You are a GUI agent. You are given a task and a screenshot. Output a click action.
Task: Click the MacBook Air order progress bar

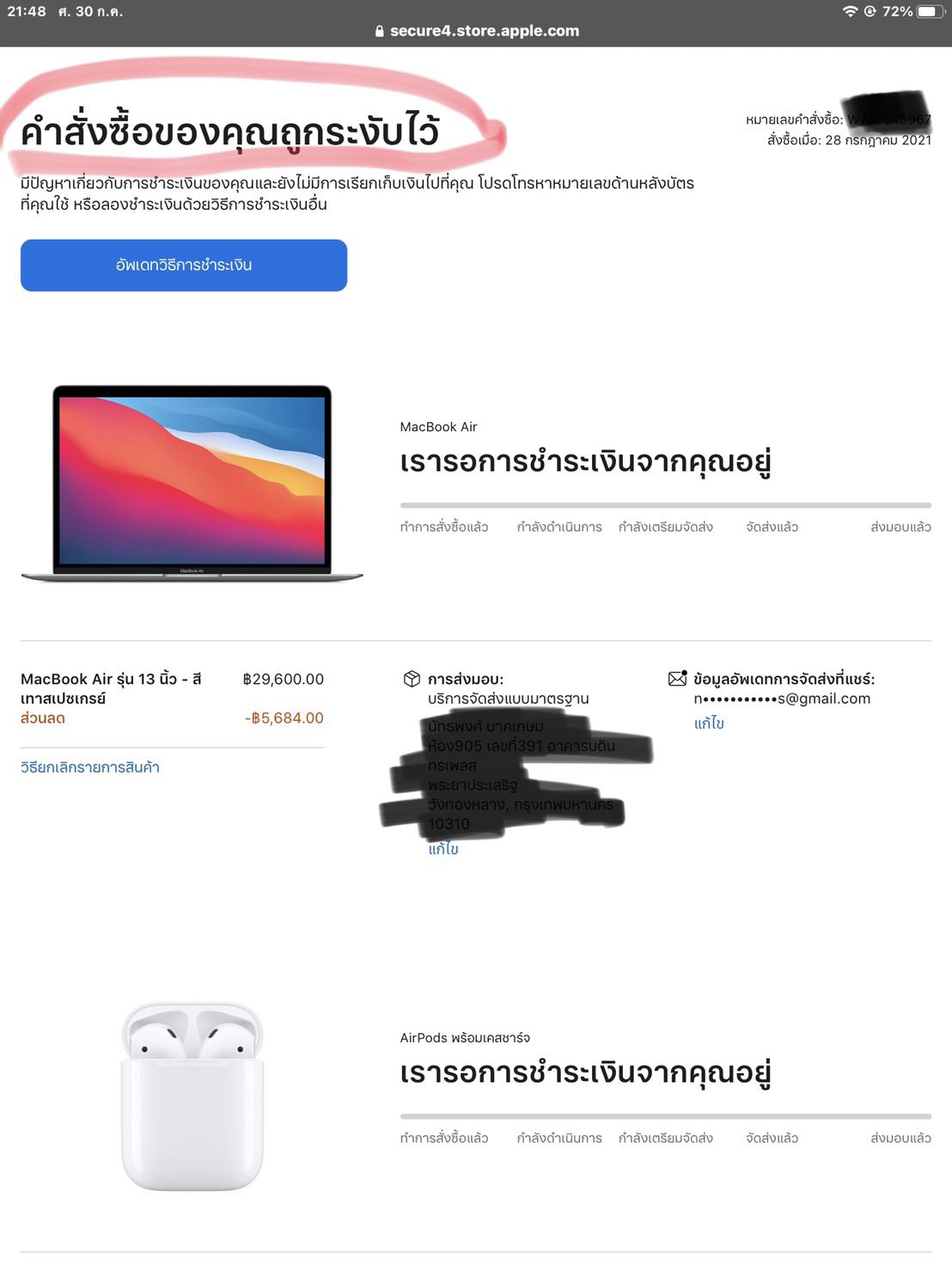pos(666,505)
